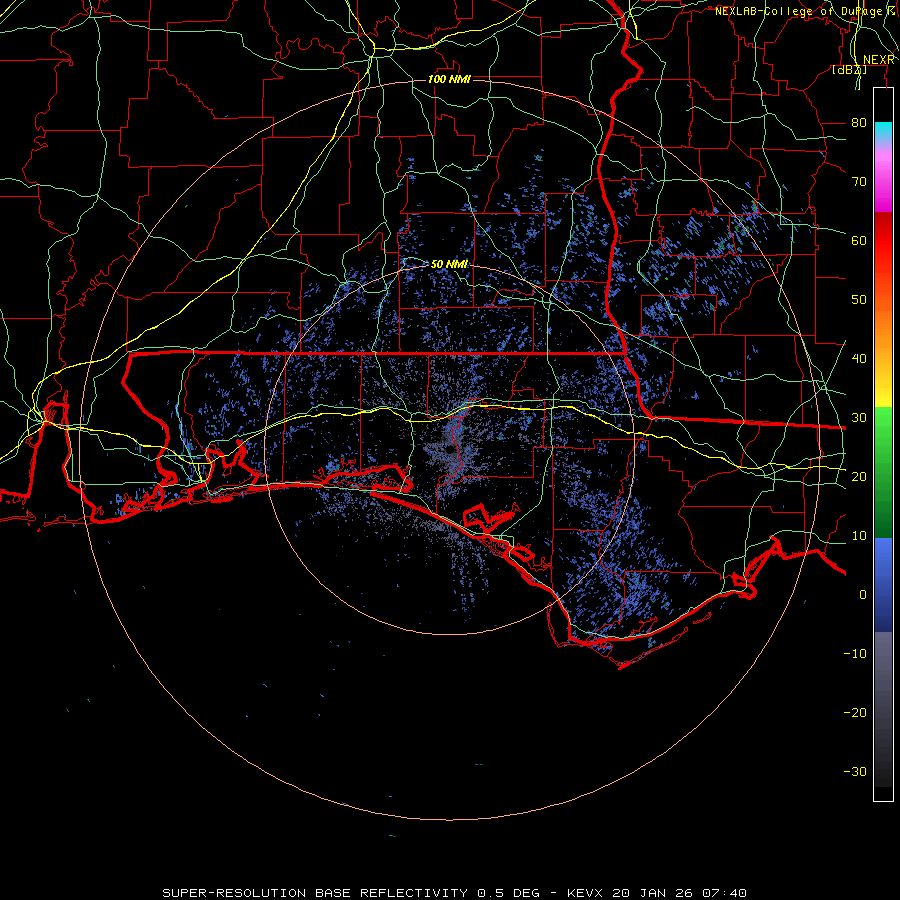Click the 70 value on the dBZ scale

[859, 182]
